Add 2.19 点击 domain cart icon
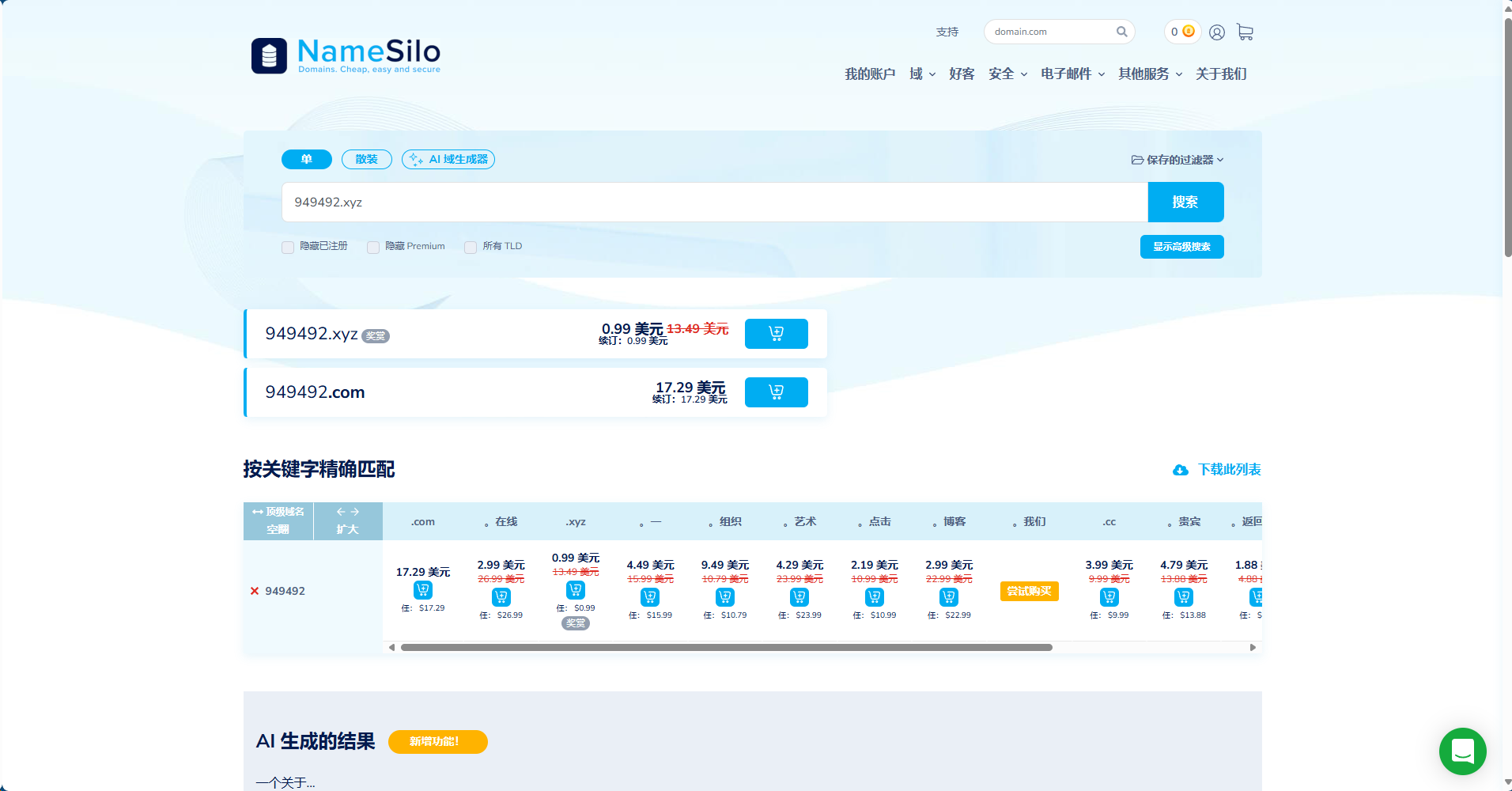Viewport: 1512px width, 791px height. pos(875,597)
